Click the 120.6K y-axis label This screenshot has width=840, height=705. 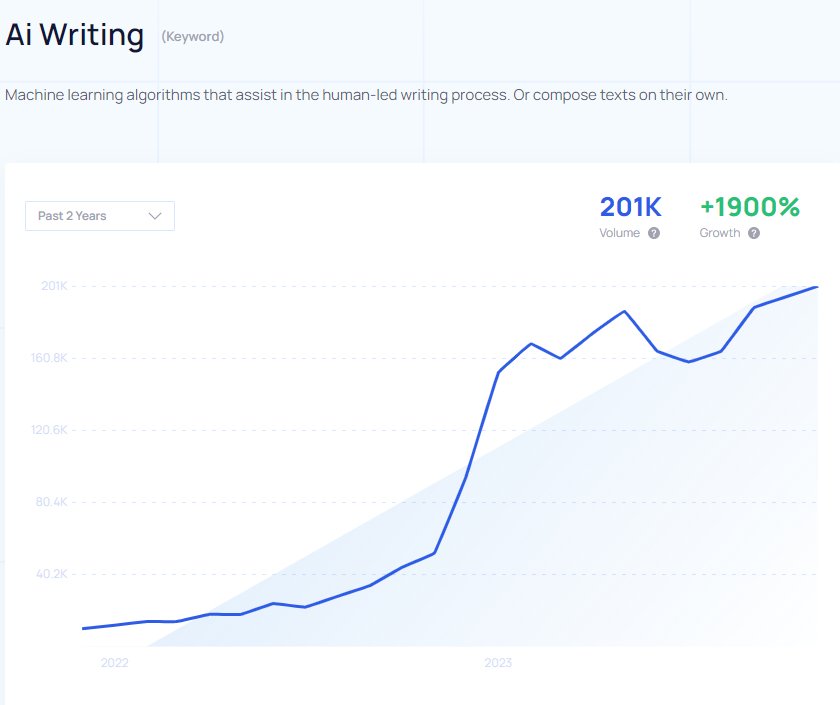tap(47, 430)
